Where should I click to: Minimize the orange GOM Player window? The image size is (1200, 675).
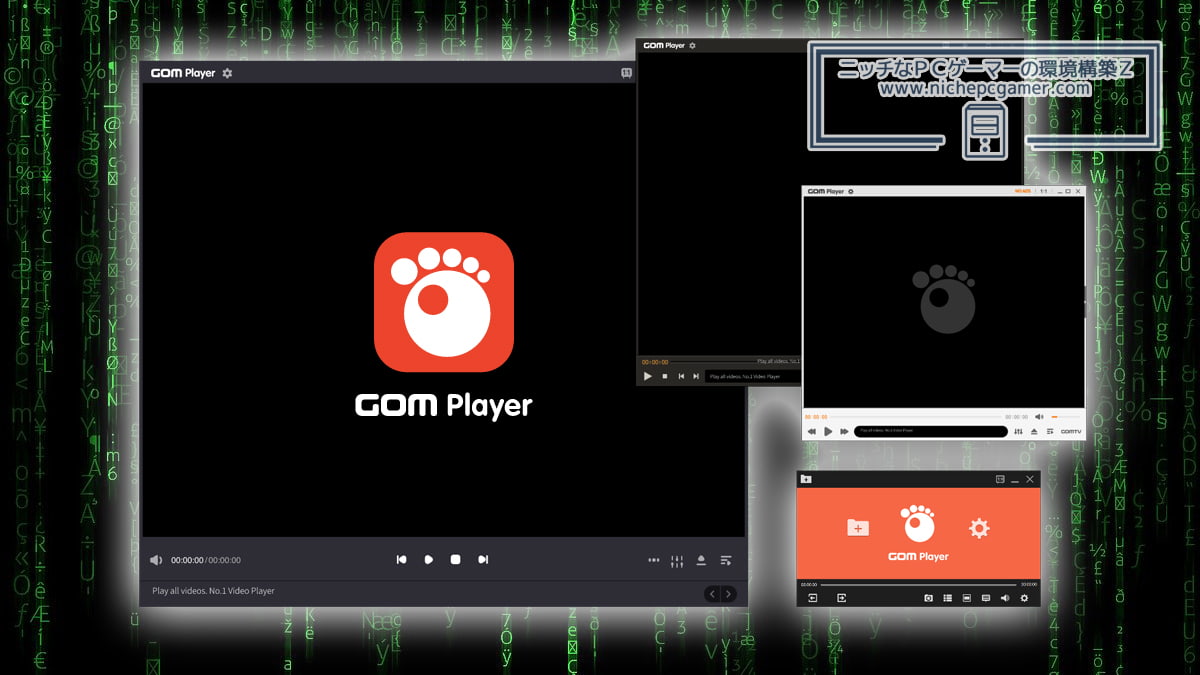(x=1015, y=480)
